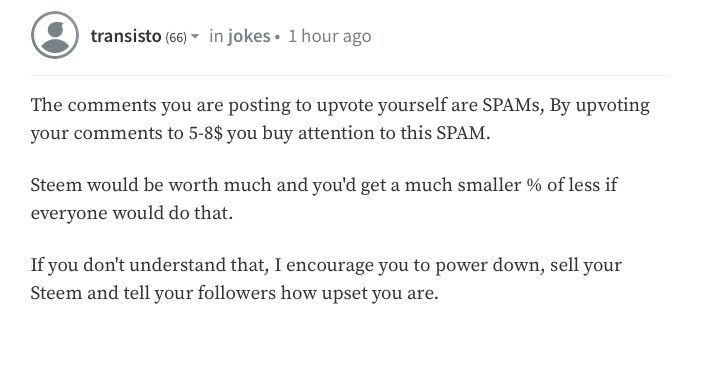The width and height of the screenshot is (720, 365).
Task: Open the jokes category link
Action: pyautogui.click(x=249, y=36)
